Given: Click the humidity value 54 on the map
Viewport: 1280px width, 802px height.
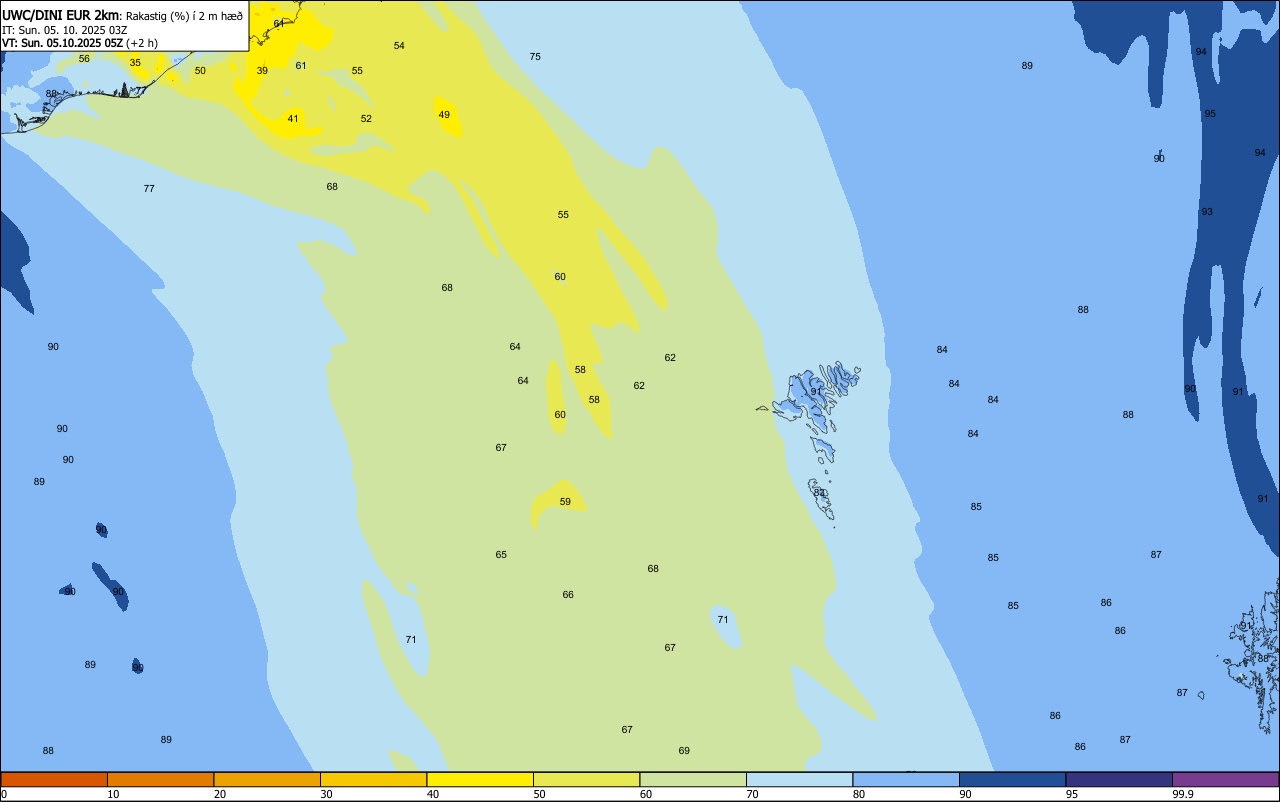Looking at the screenshot, I should tap(399, 46).
